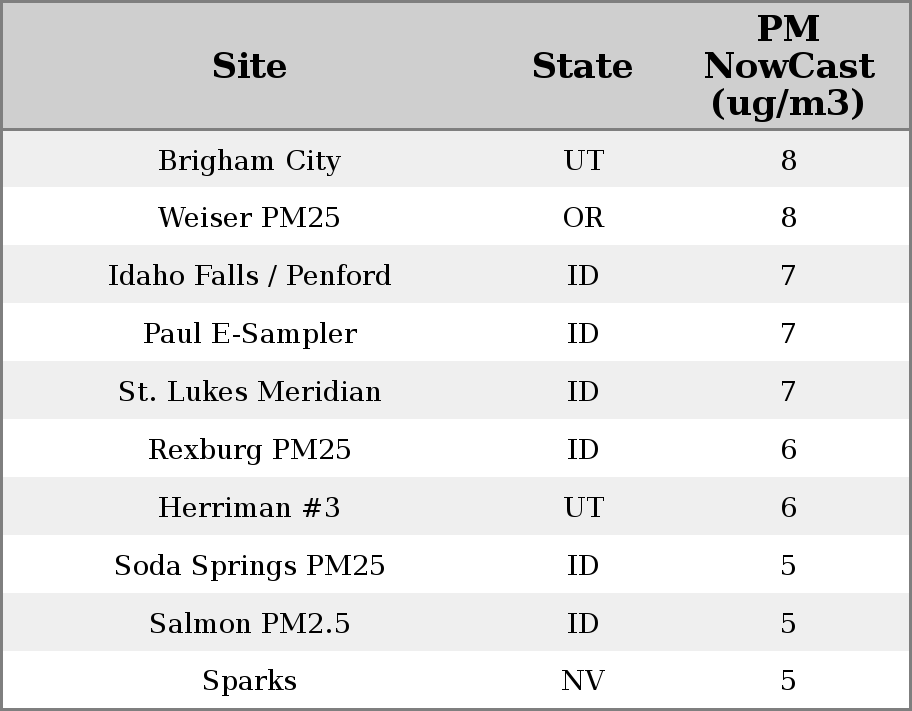Click the OR state cell for Weiser PM25

coord(583,218)
